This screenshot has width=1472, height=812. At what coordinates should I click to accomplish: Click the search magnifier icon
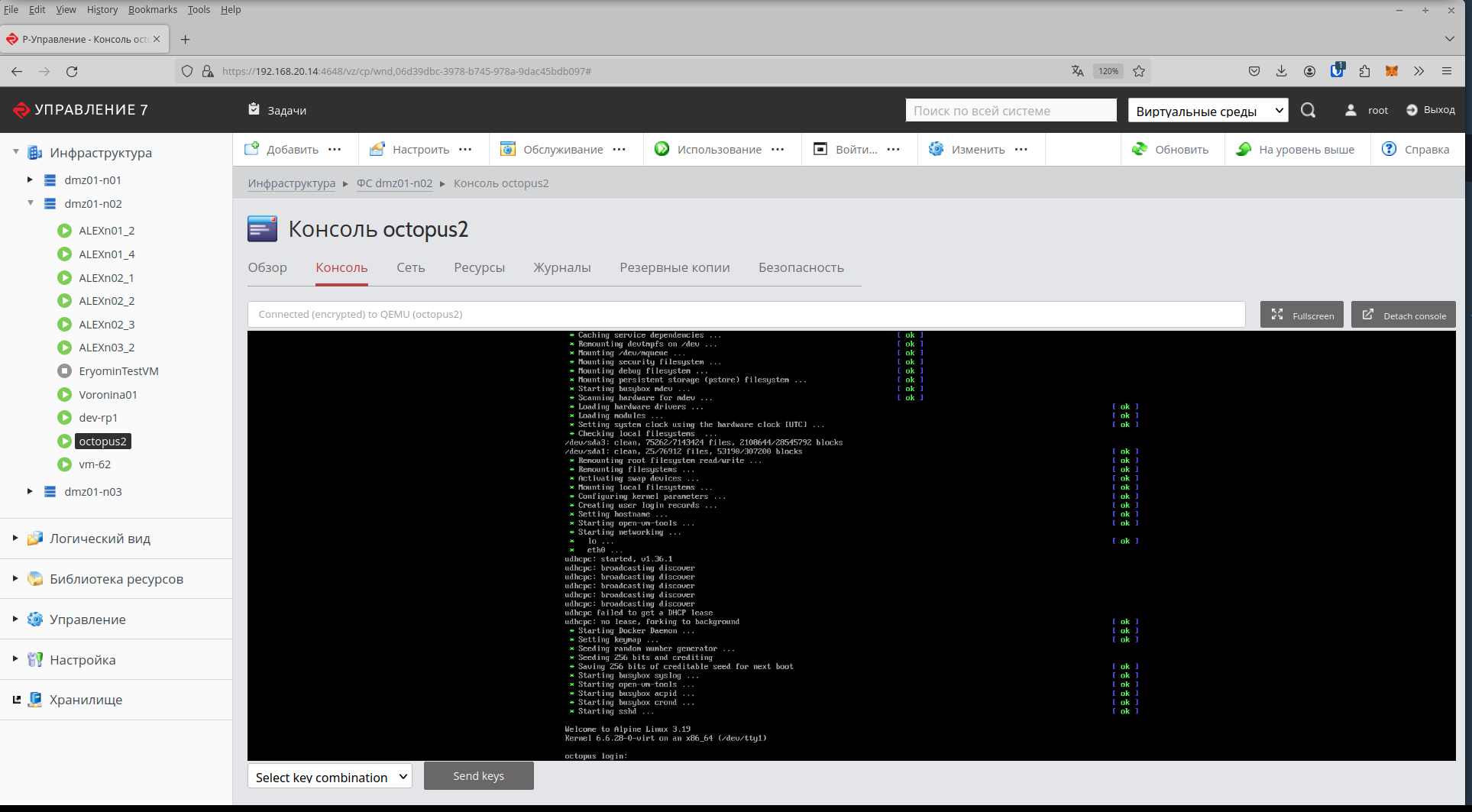click(x=1308, y=110)
